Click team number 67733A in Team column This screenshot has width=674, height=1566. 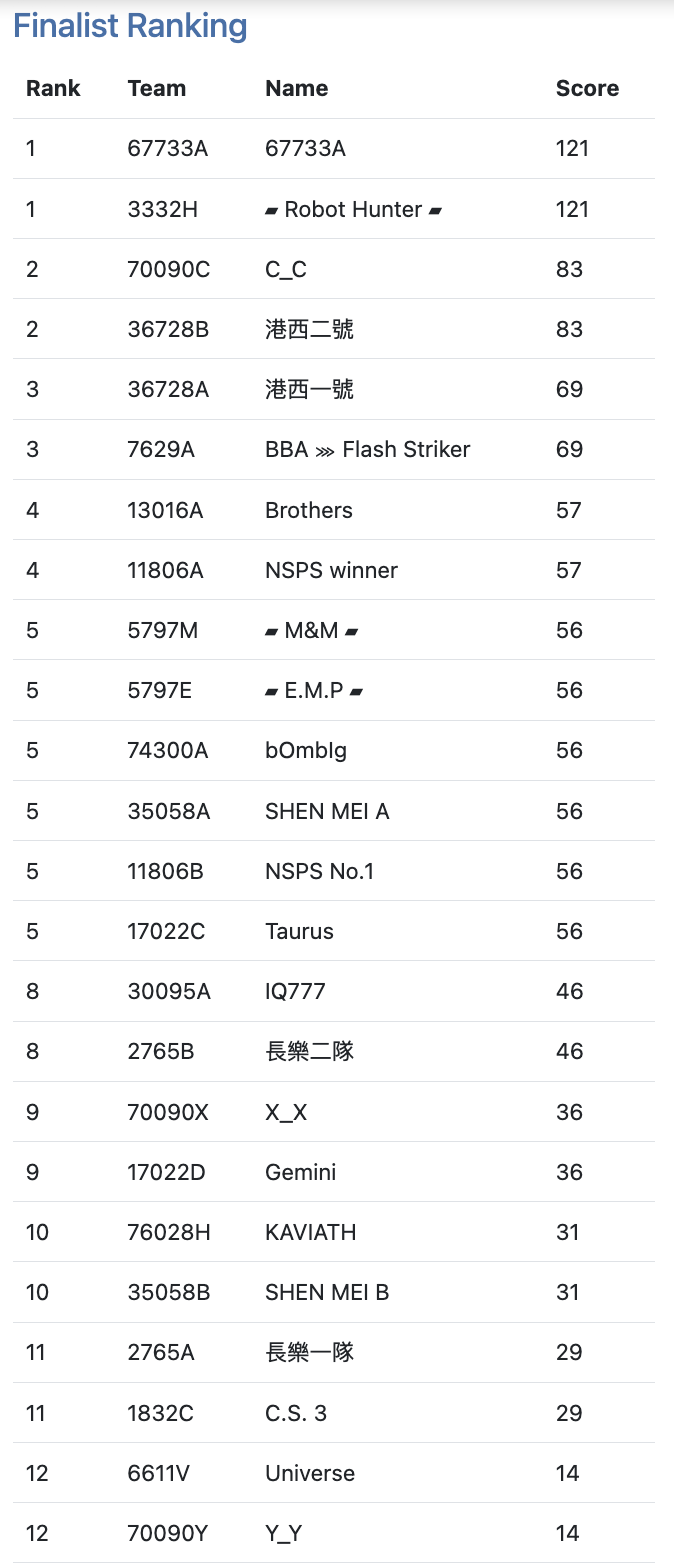pos(168,148)
